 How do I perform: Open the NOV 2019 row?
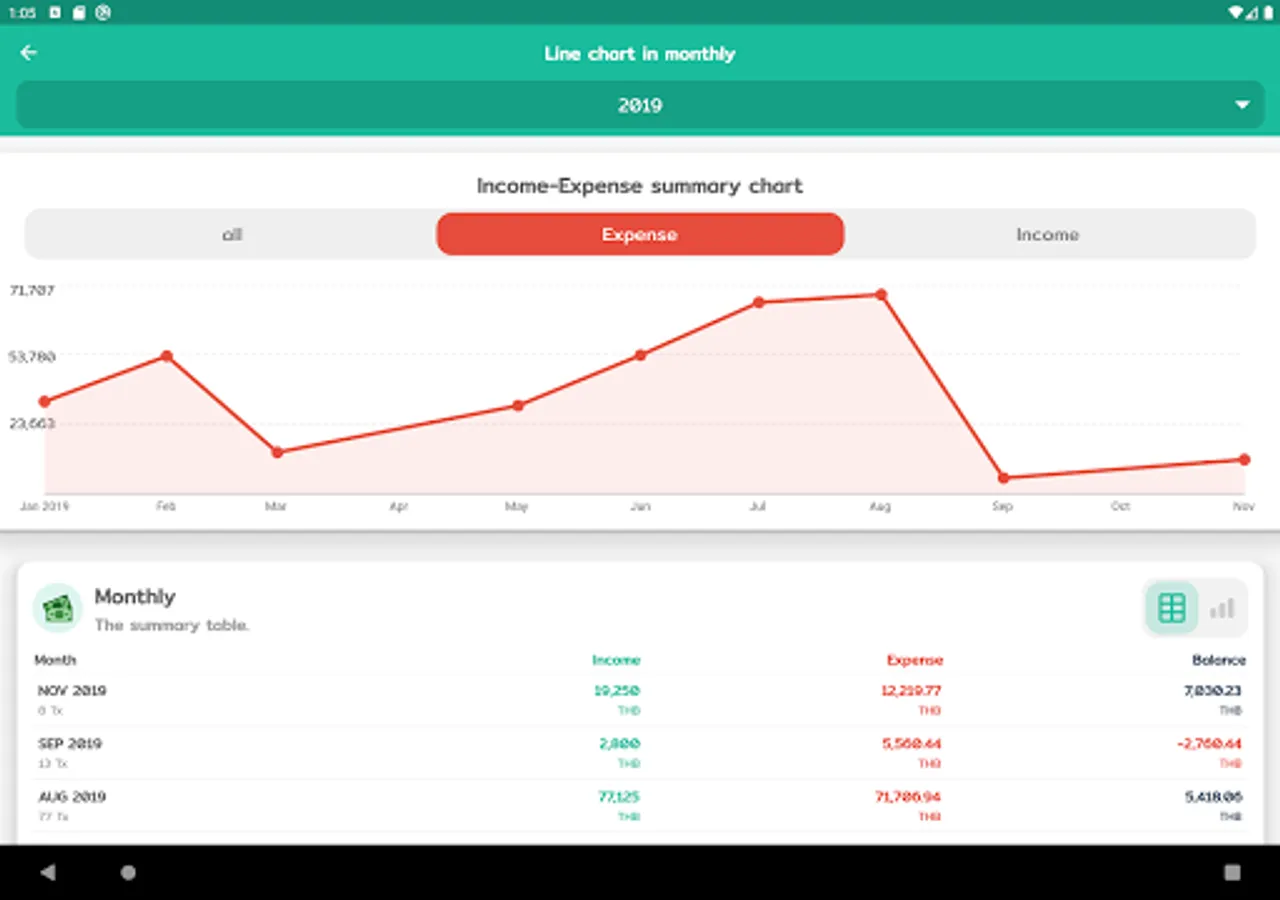[640, 700]
